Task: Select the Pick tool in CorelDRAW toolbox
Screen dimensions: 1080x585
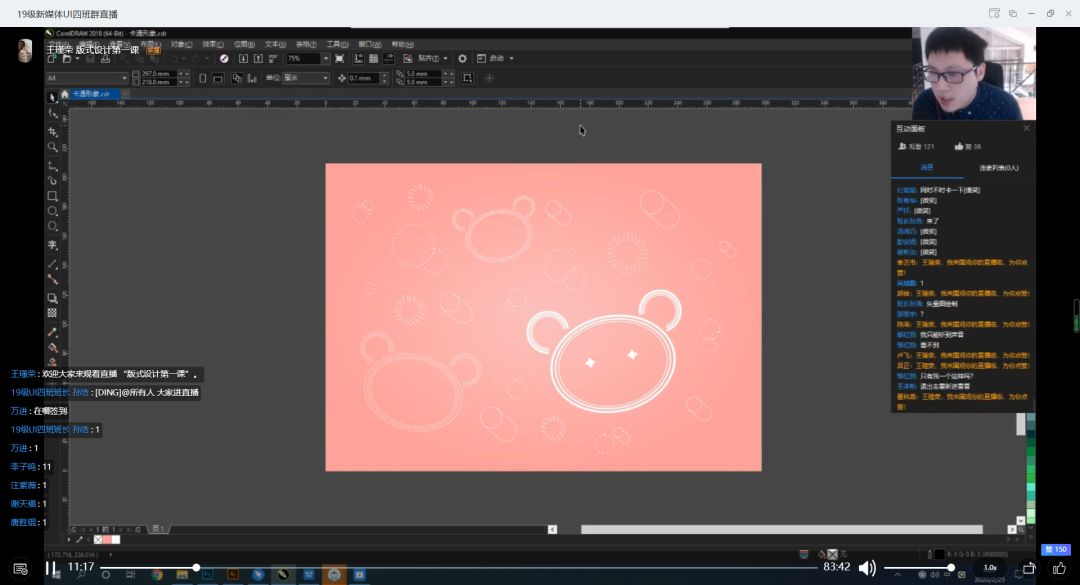Action: 53,98
